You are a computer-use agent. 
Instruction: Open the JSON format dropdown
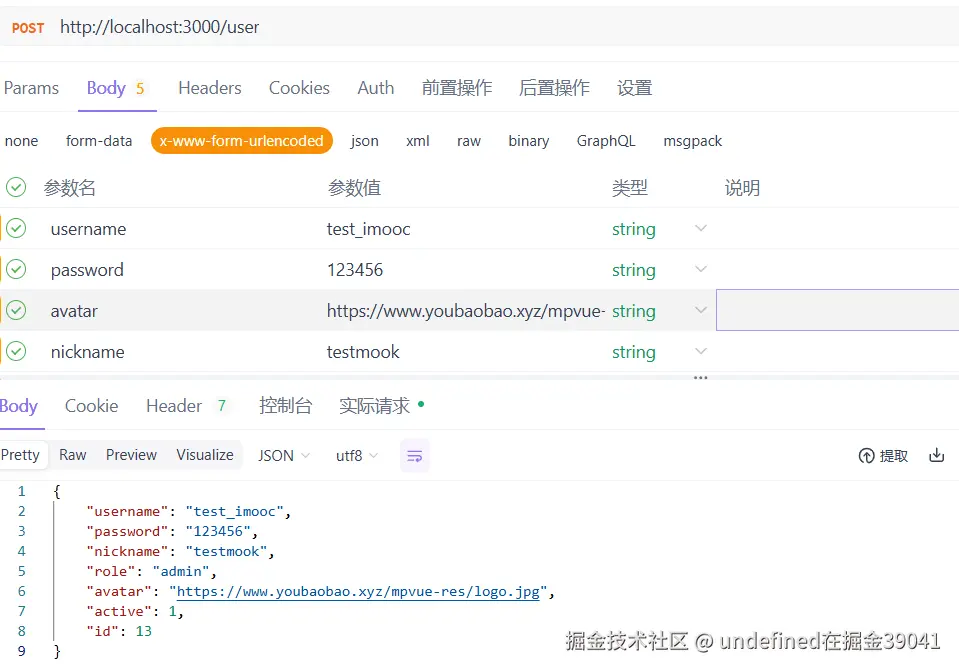[284, 456]
